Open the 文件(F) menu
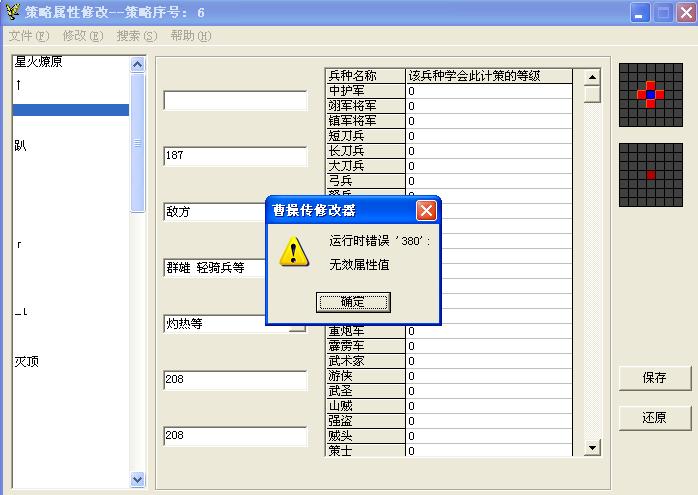698x495 pixels. (29, 36)
